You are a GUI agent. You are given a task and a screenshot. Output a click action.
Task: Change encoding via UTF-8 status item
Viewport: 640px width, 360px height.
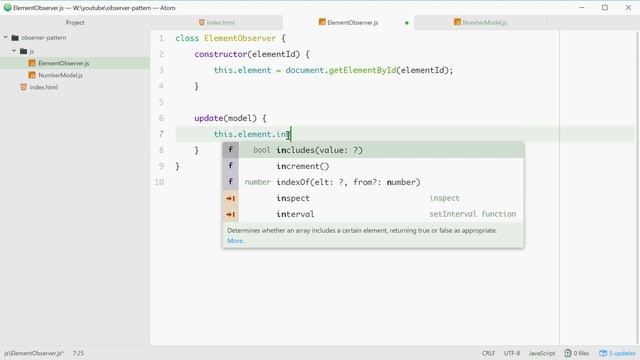pyautogui.click(x=512, y=353)
